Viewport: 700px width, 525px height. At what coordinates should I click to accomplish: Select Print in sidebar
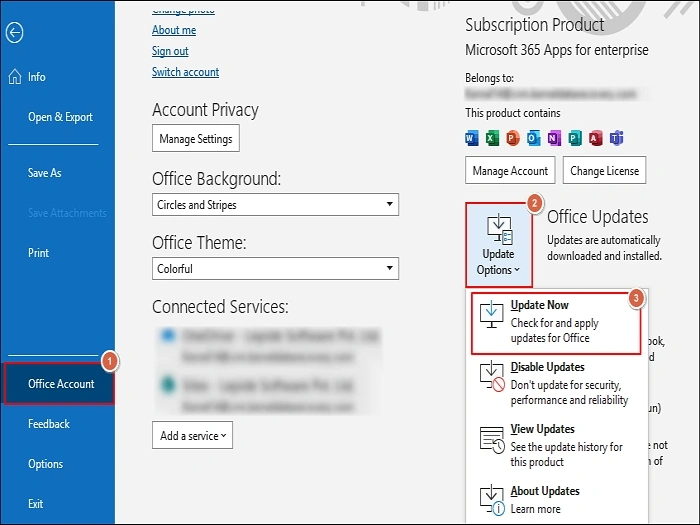coord(38,253)
